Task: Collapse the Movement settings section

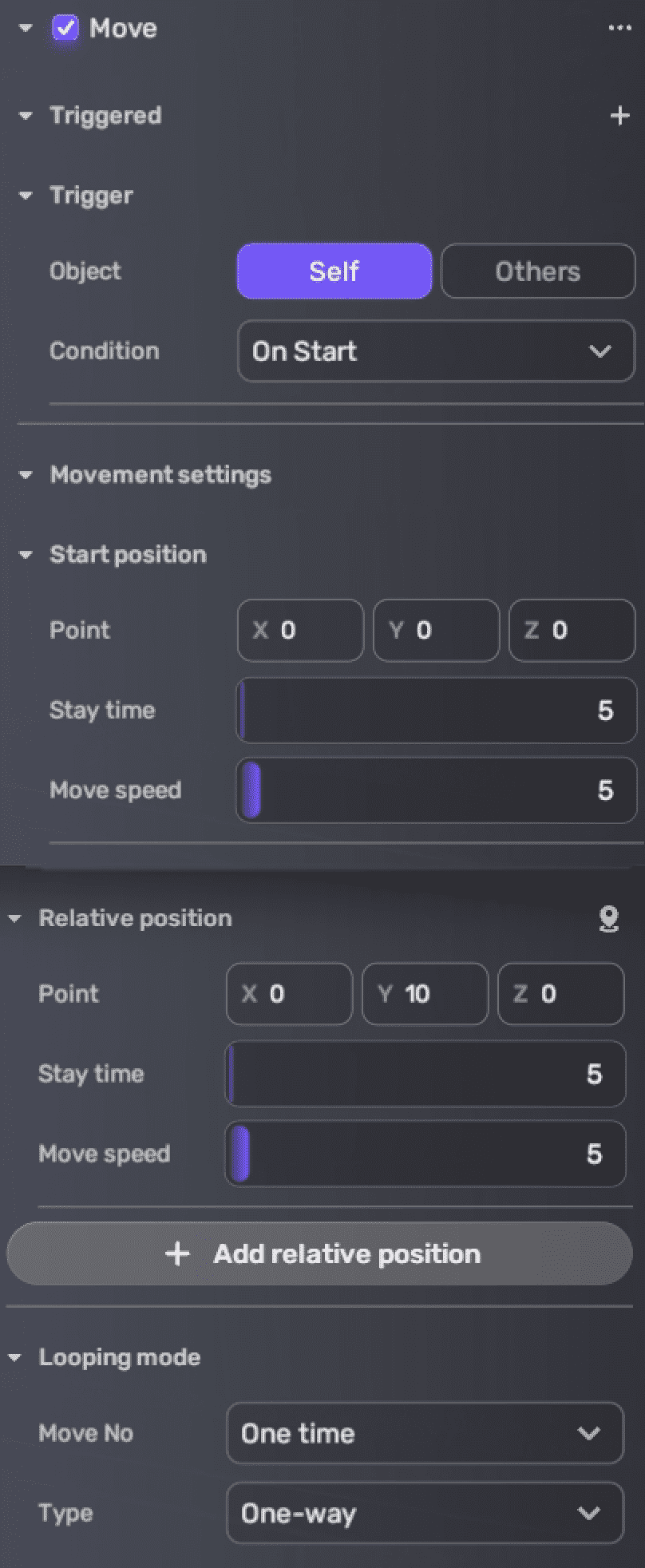Action: click(25, 474)
